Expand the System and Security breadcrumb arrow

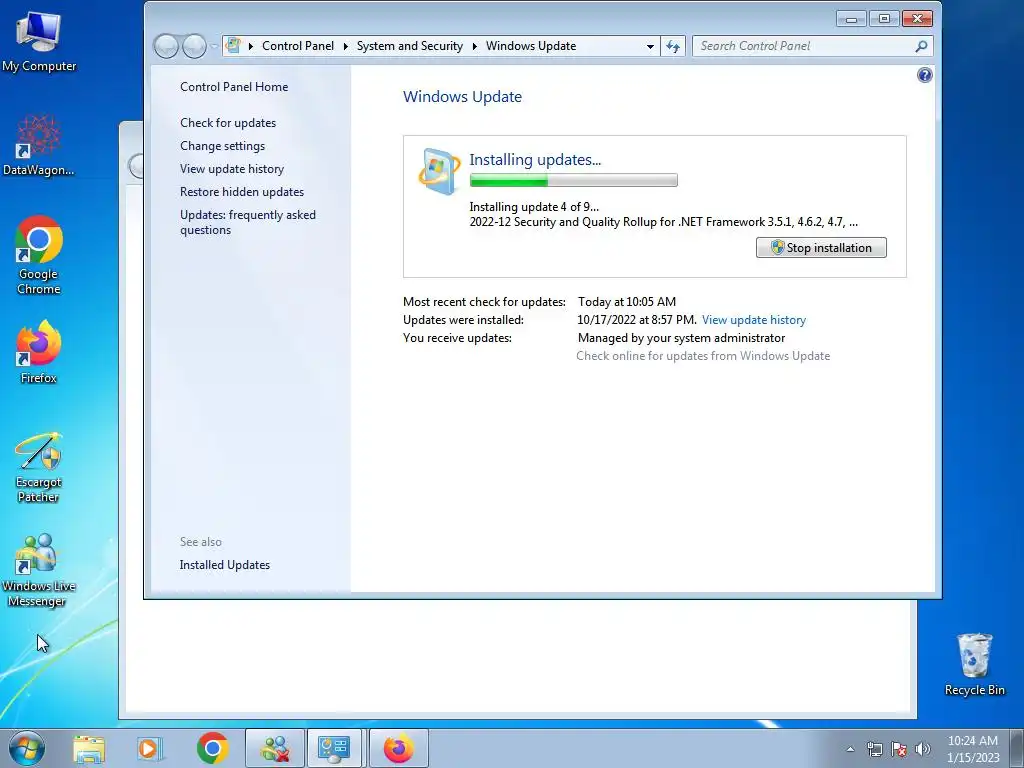click(474, 46)
